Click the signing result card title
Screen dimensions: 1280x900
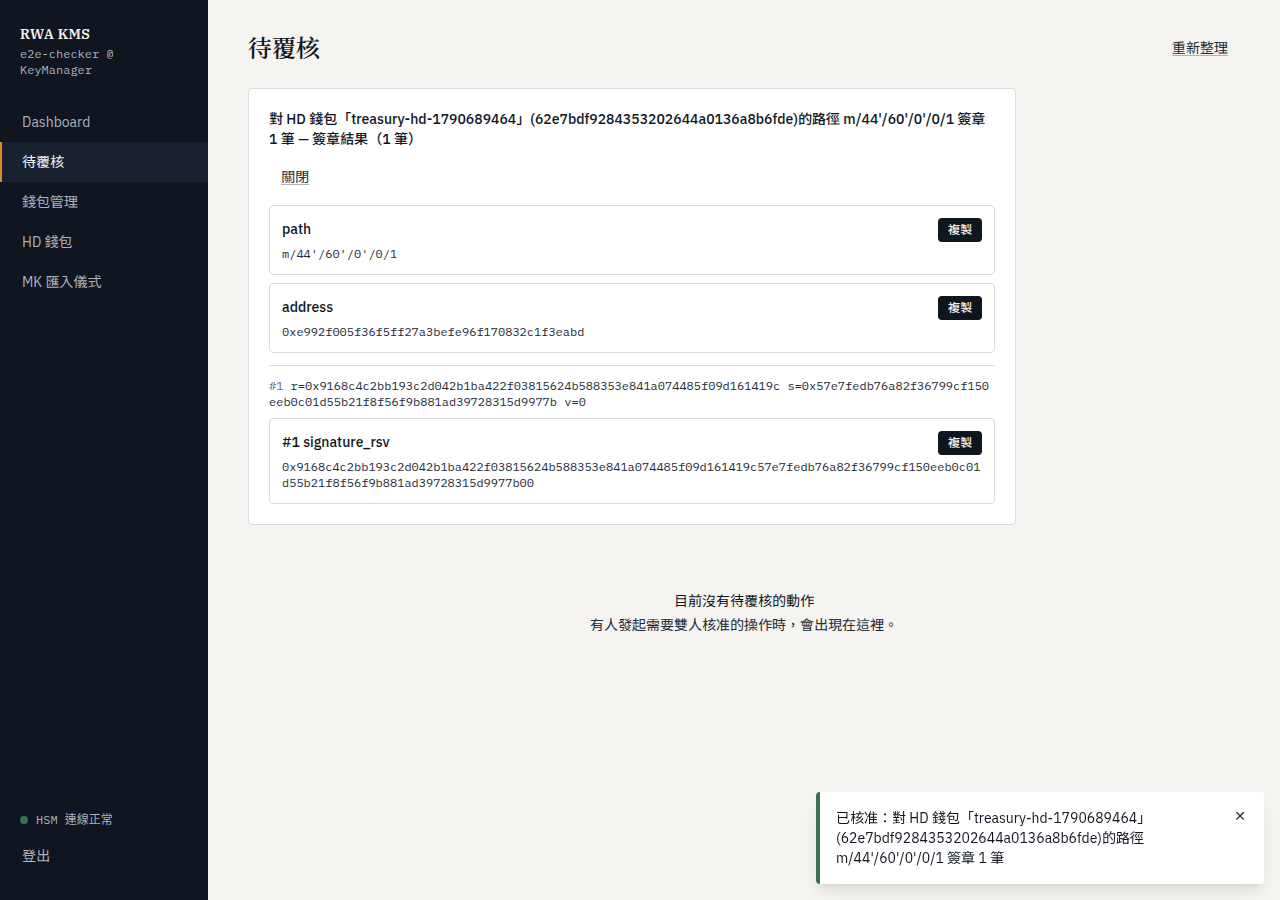pyautogui.click(x=627, y=129)
